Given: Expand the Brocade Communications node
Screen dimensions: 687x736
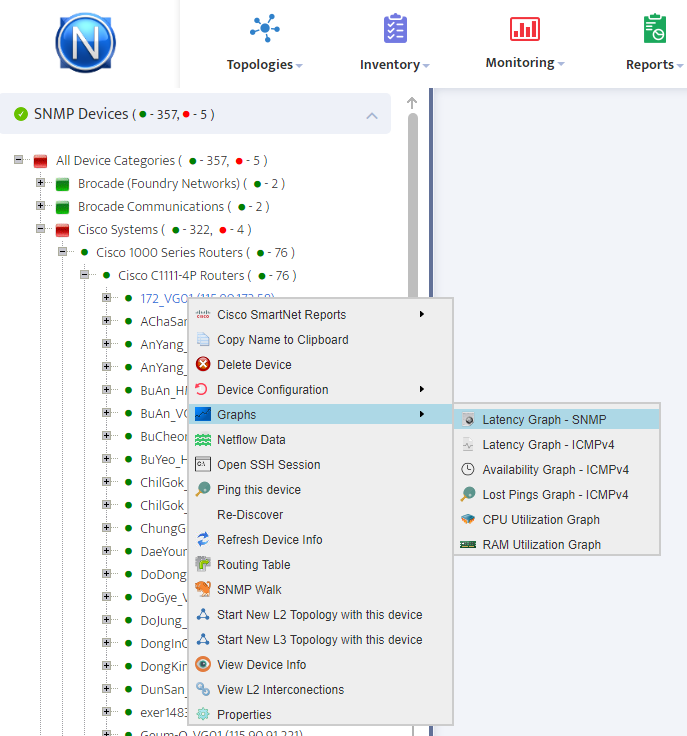Looking at the screenshot, I should coord(40,206).
